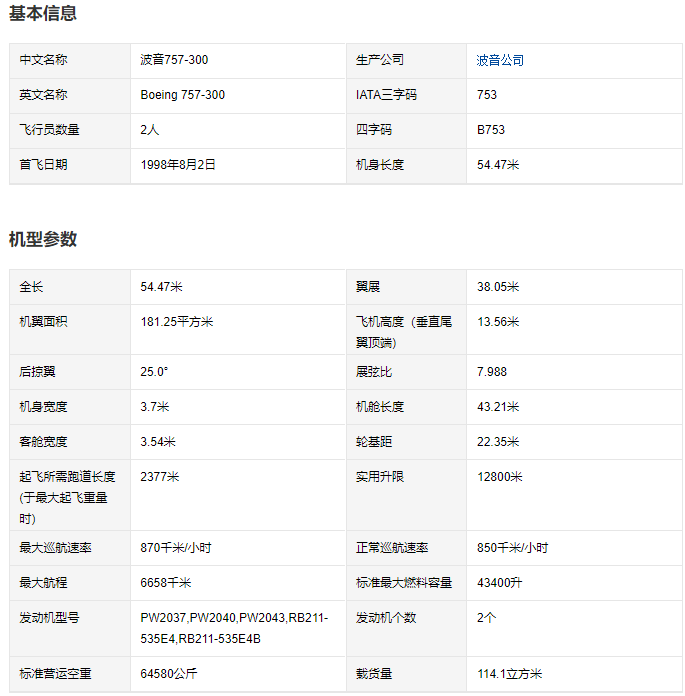Select the 实用升限 label
This screenshot has height=696, width=685.
[x=380, y=477]
